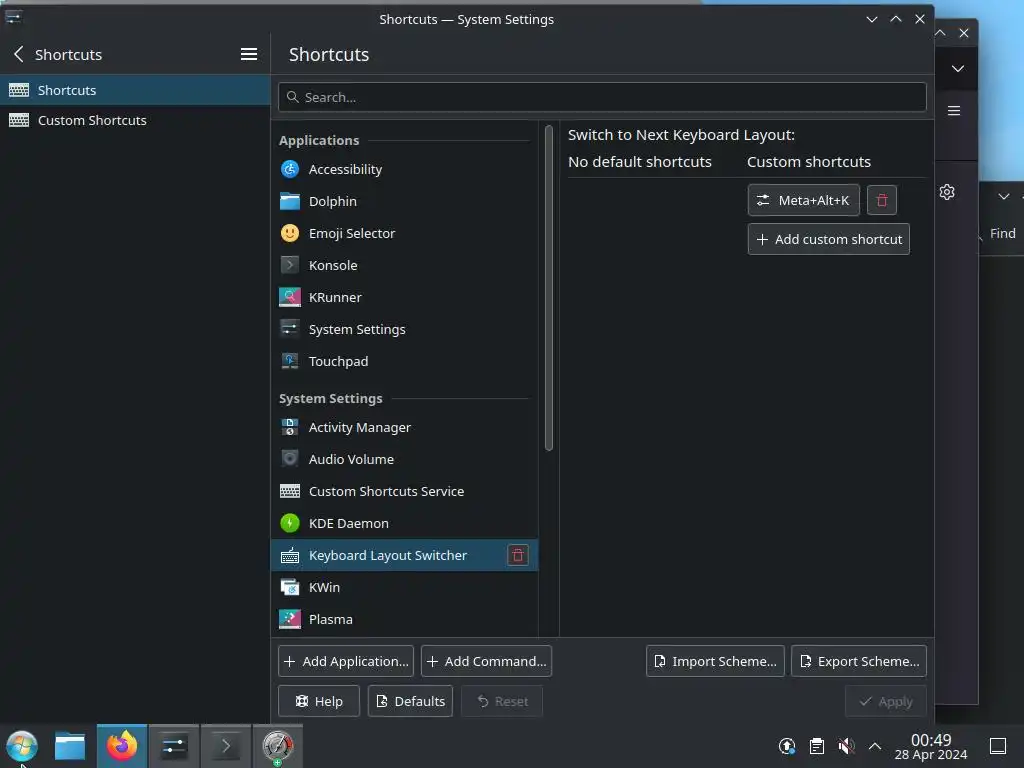1024x768 pixels.
Task: Click the Add Command button
Action: [x=487, y=661]
